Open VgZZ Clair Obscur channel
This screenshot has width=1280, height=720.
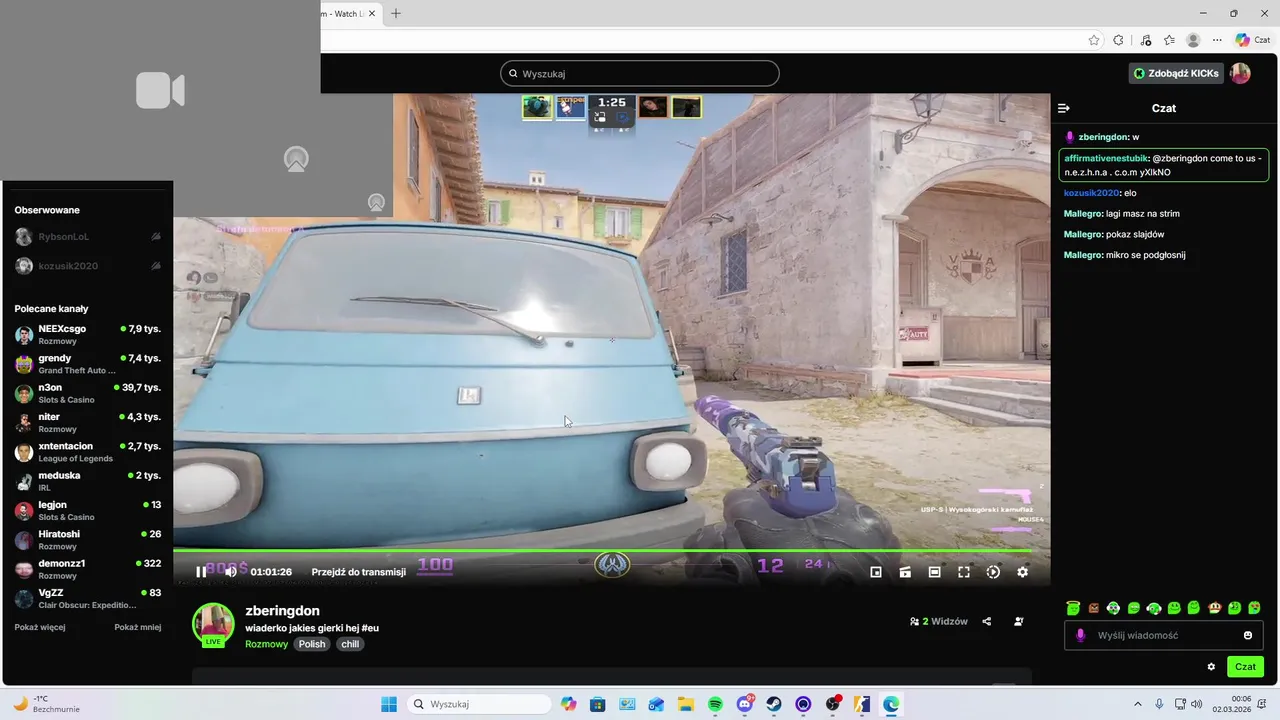pyautogui.click(x=88, y=598)
